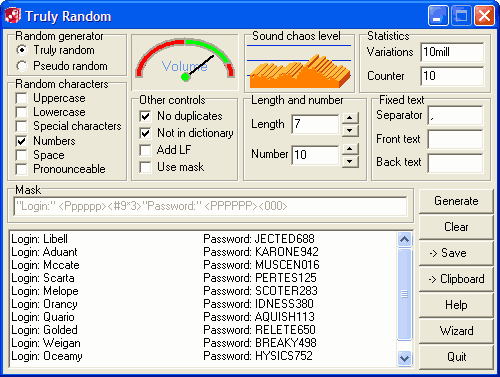Increase Number with the up arrow
Image resolution: width=500 pixels, height=377 pixels.
point(350,149)
